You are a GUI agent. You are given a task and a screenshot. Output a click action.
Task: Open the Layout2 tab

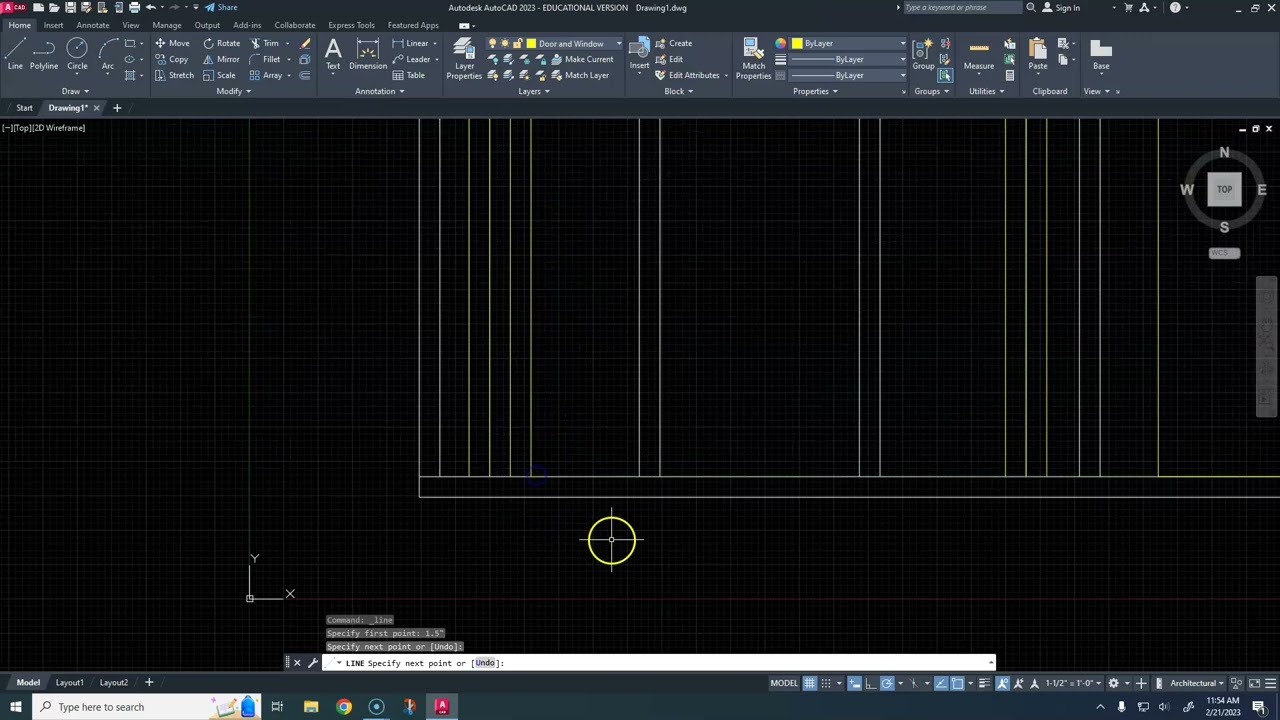coord(113,682)
